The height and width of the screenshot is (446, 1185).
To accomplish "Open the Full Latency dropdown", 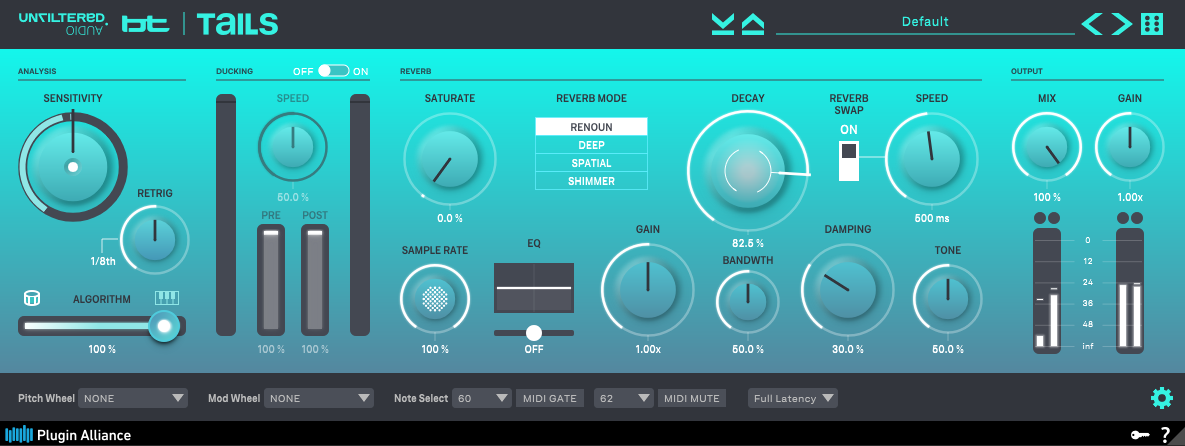I will pyautogui.click(x=794, y=398).
